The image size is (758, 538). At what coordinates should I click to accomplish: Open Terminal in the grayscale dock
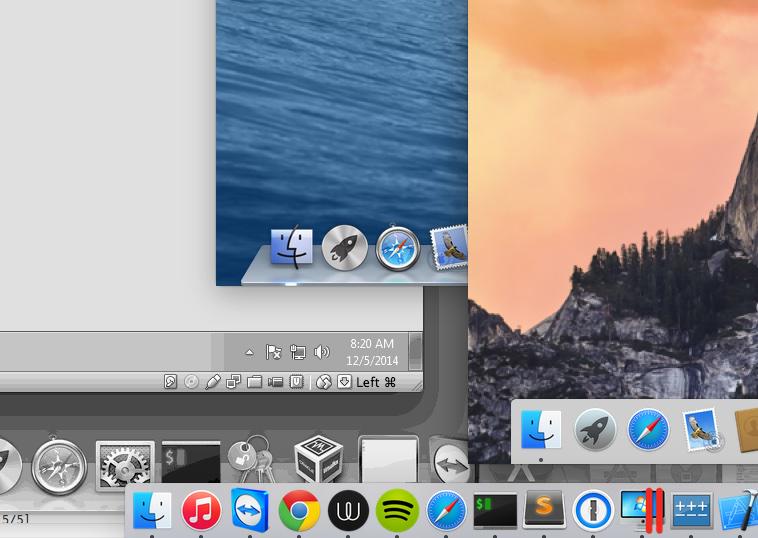191,463
